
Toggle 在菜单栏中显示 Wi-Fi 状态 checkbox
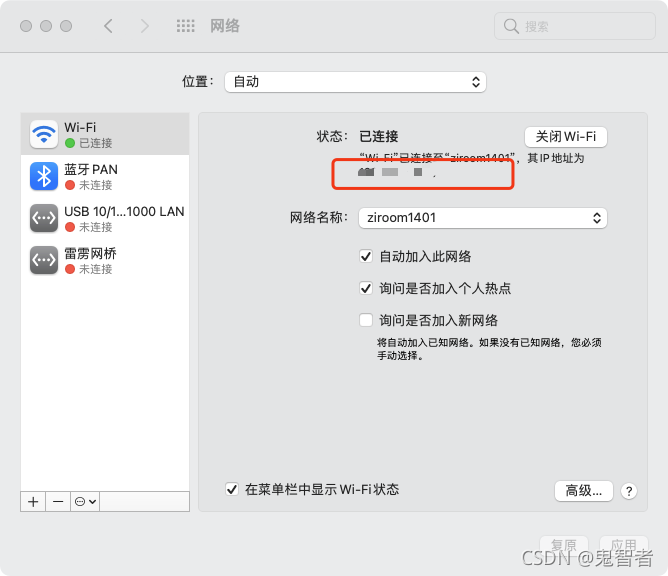pyautogui.click(x=232, y=489)
